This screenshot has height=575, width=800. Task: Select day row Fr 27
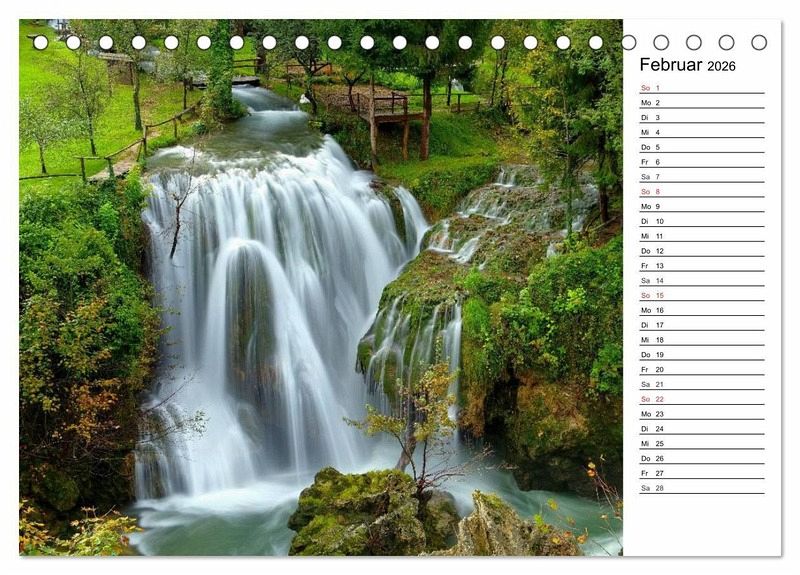702,472
